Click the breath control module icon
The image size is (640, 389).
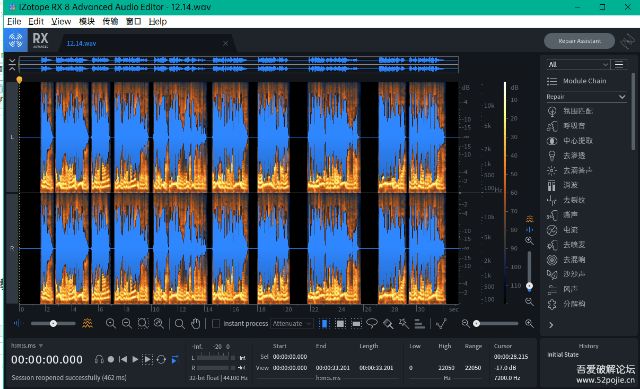[x=552, y=126]
